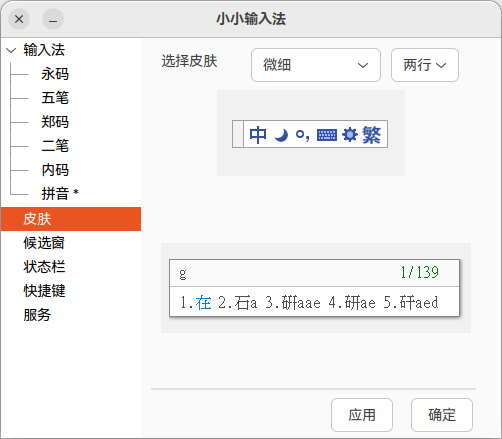Click the half-moon icon in status bar preview
Image resolution: width=502 pixels, height=439 pixels.
(x=281, y=135)
